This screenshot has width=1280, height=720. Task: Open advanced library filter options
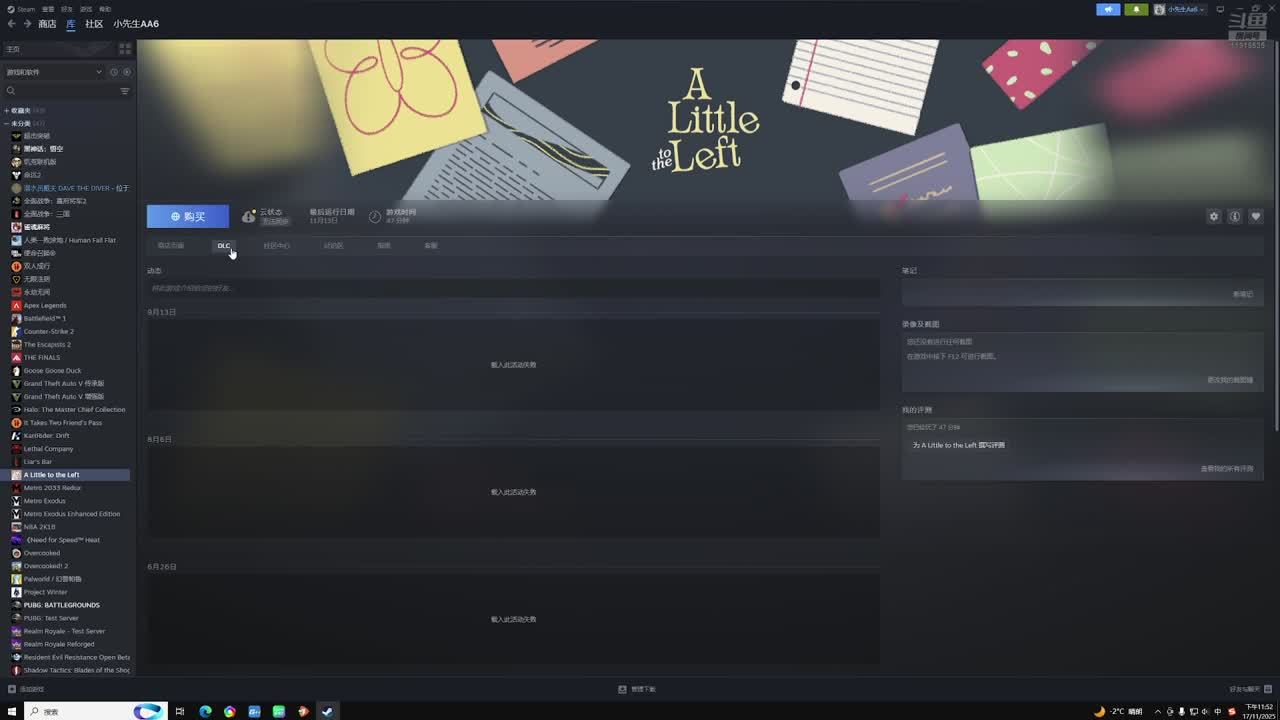click(x=125, y=91)
